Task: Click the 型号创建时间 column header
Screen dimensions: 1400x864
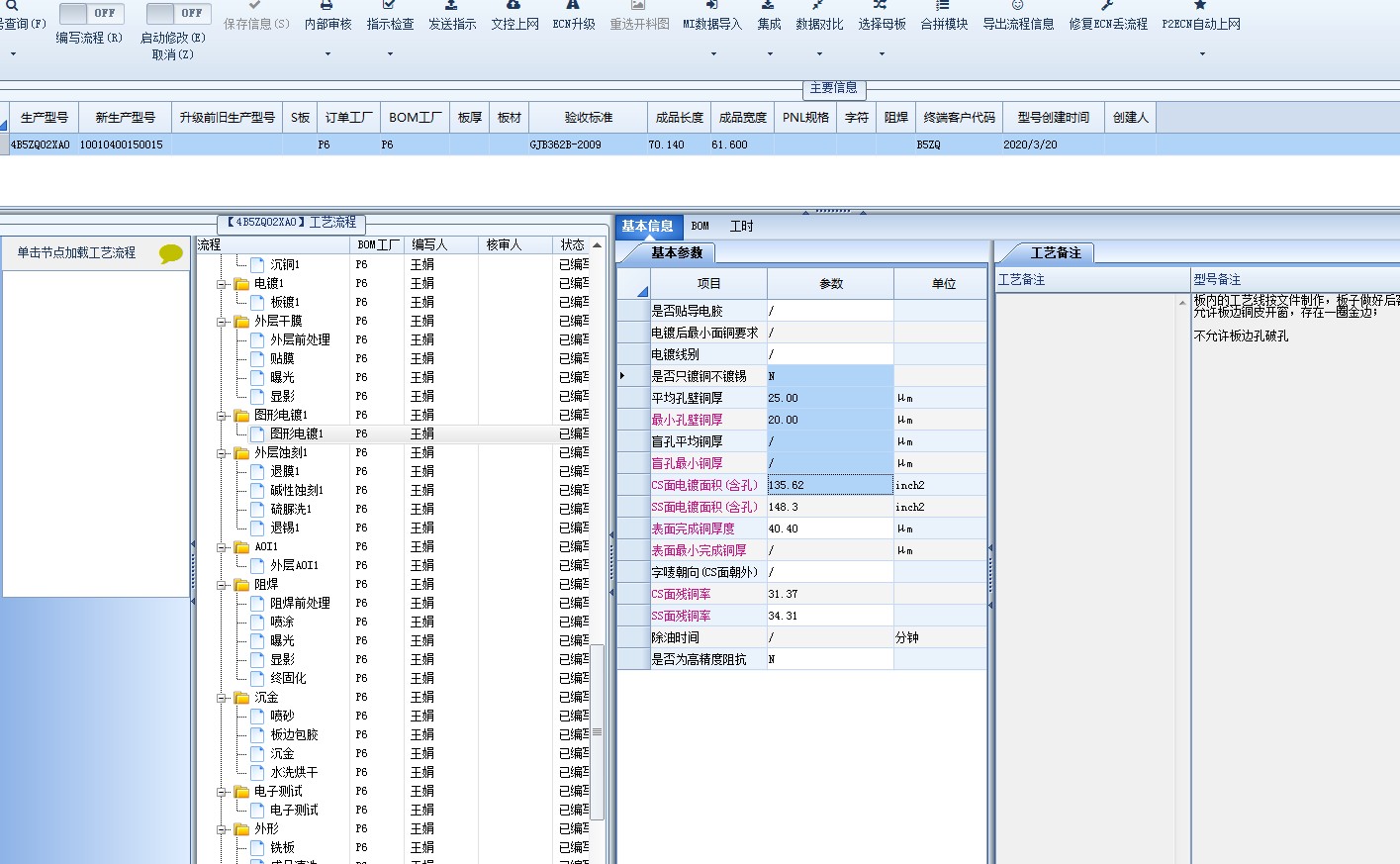Action: (1054, 117)
